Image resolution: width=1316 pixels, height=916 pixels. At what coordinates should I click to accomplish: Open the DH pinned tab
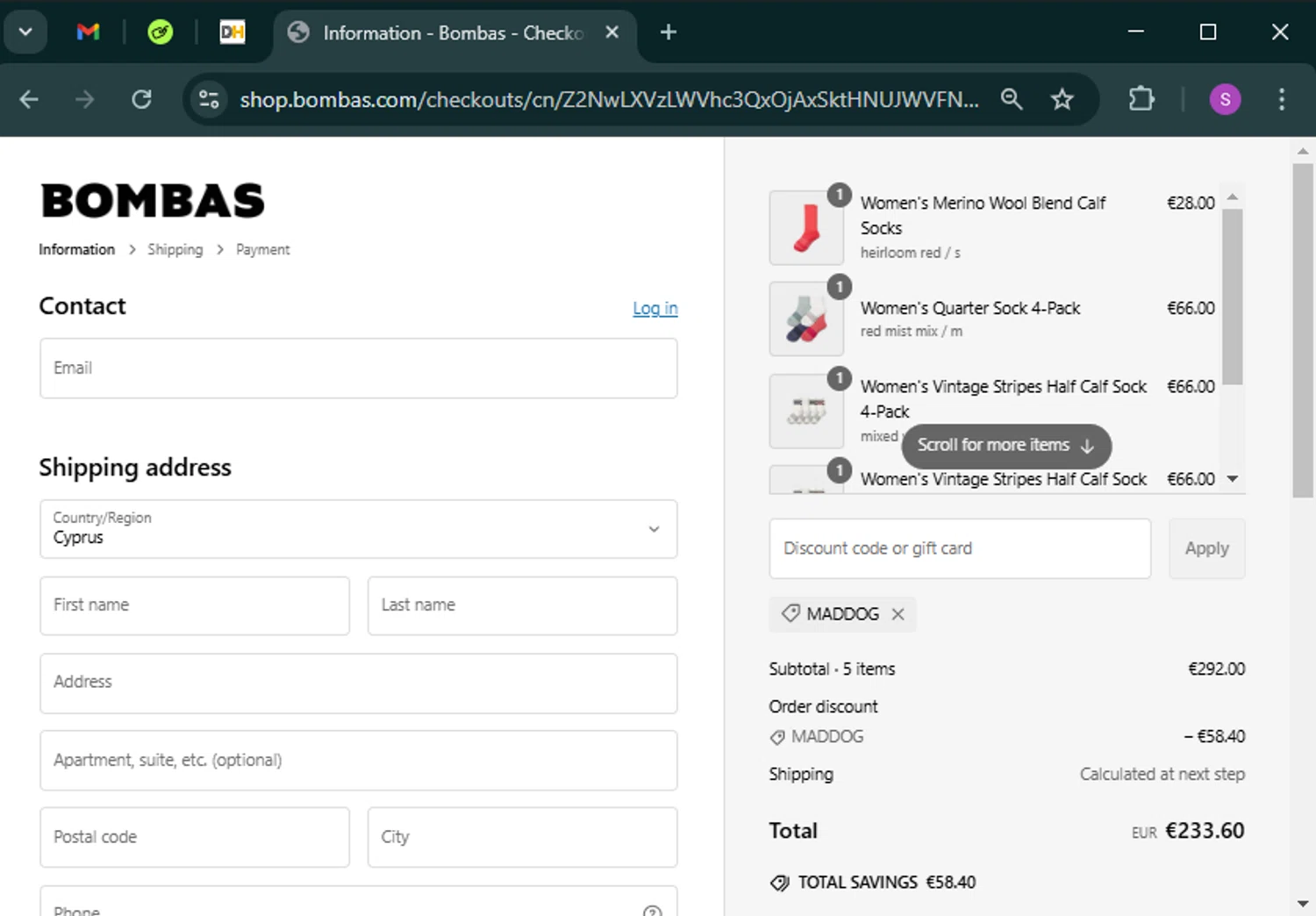(232, 32)
